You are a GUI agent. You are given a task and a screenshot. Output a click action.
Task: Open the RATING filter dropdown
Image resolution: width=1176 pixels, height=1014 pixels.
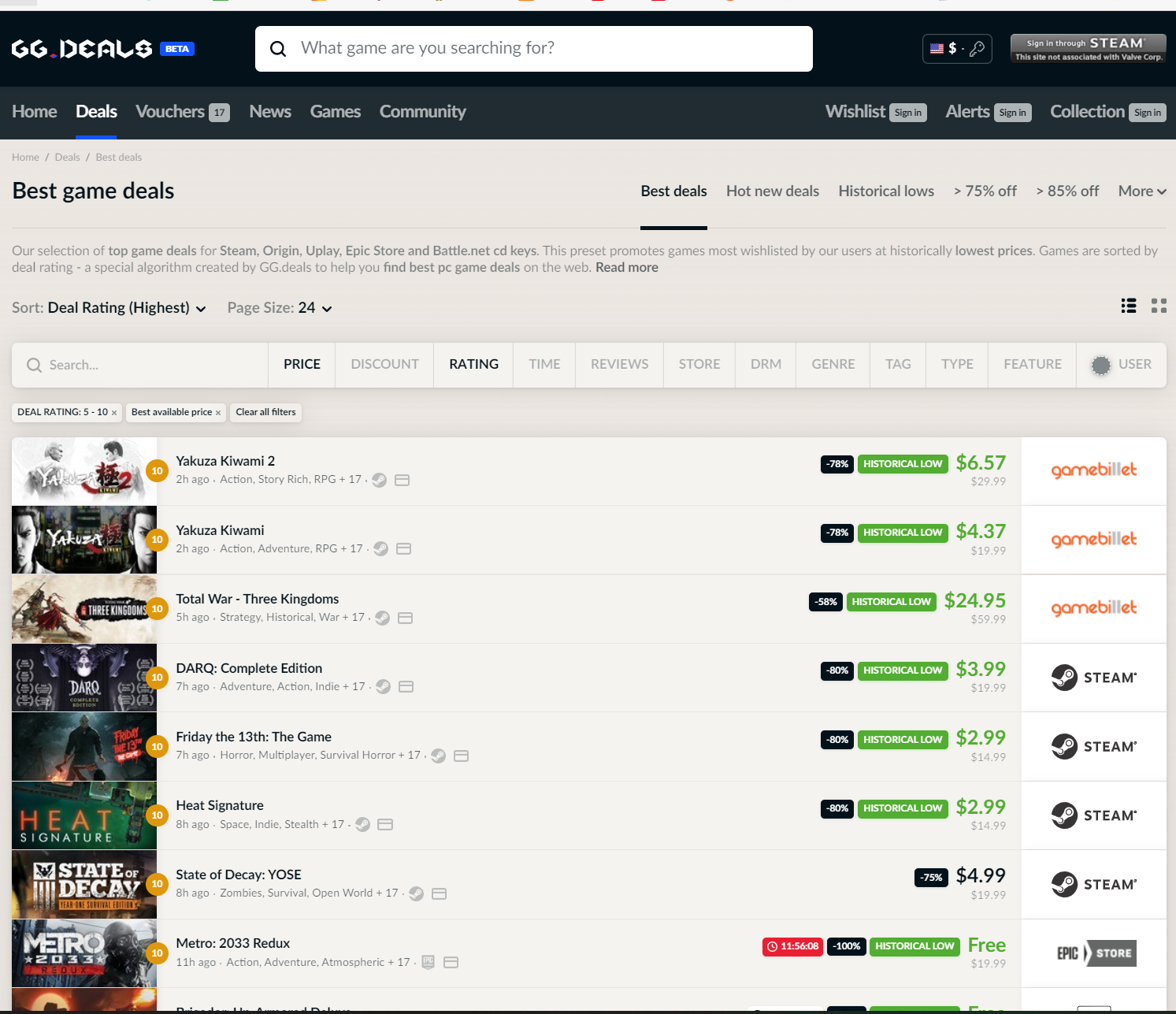(473, 365)
